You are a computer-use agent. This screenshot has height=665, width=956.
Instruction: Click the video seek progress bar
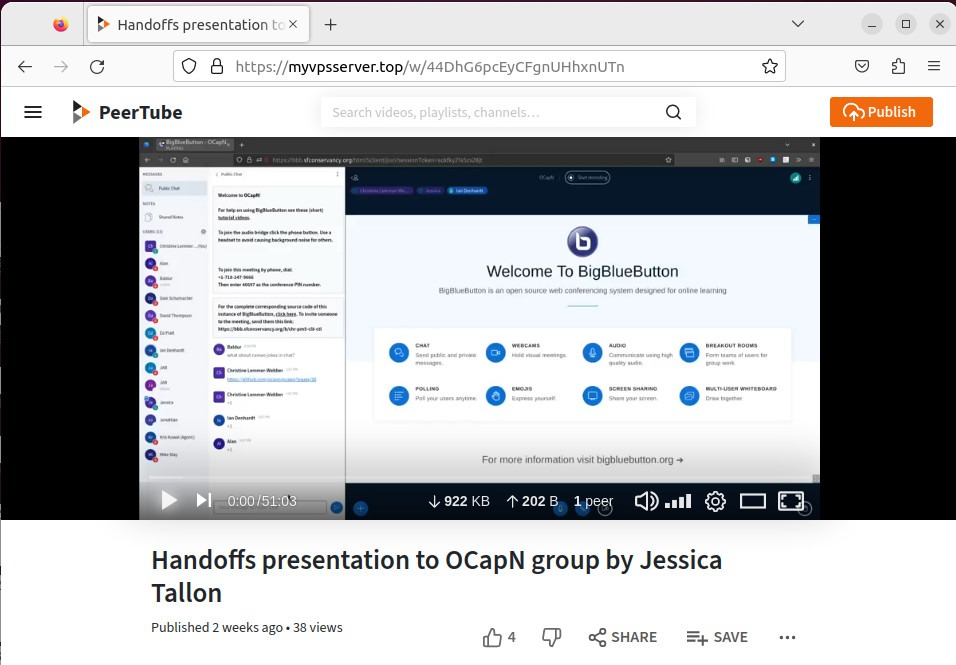480,483
